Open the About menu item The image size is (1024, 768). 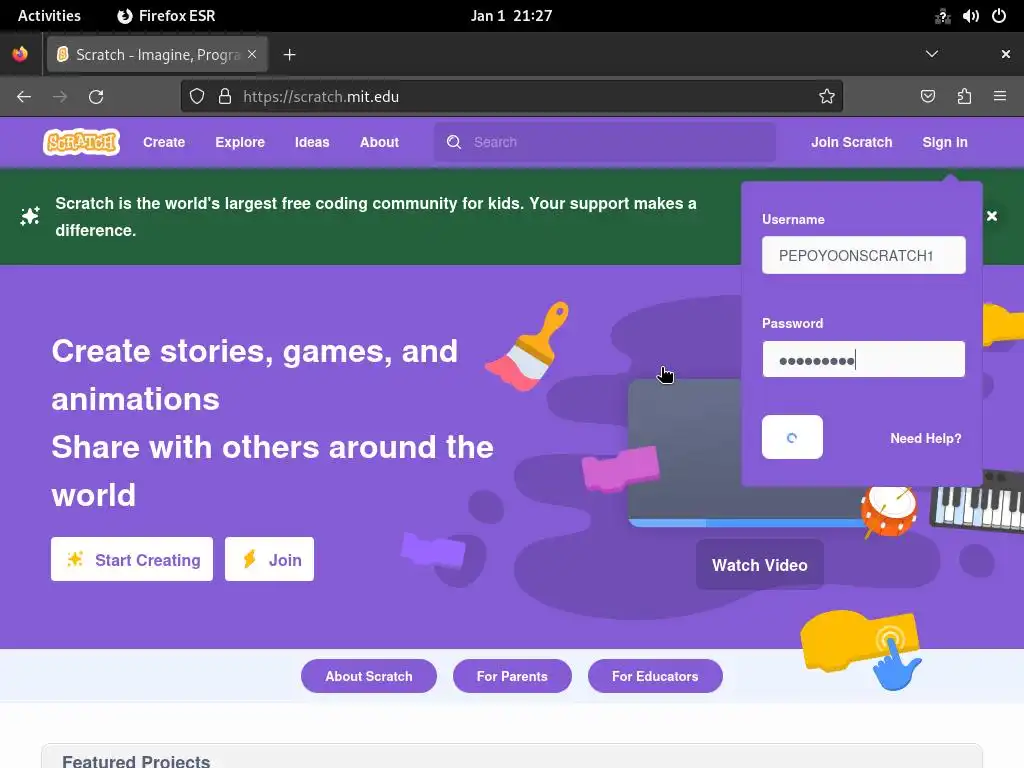379,142
